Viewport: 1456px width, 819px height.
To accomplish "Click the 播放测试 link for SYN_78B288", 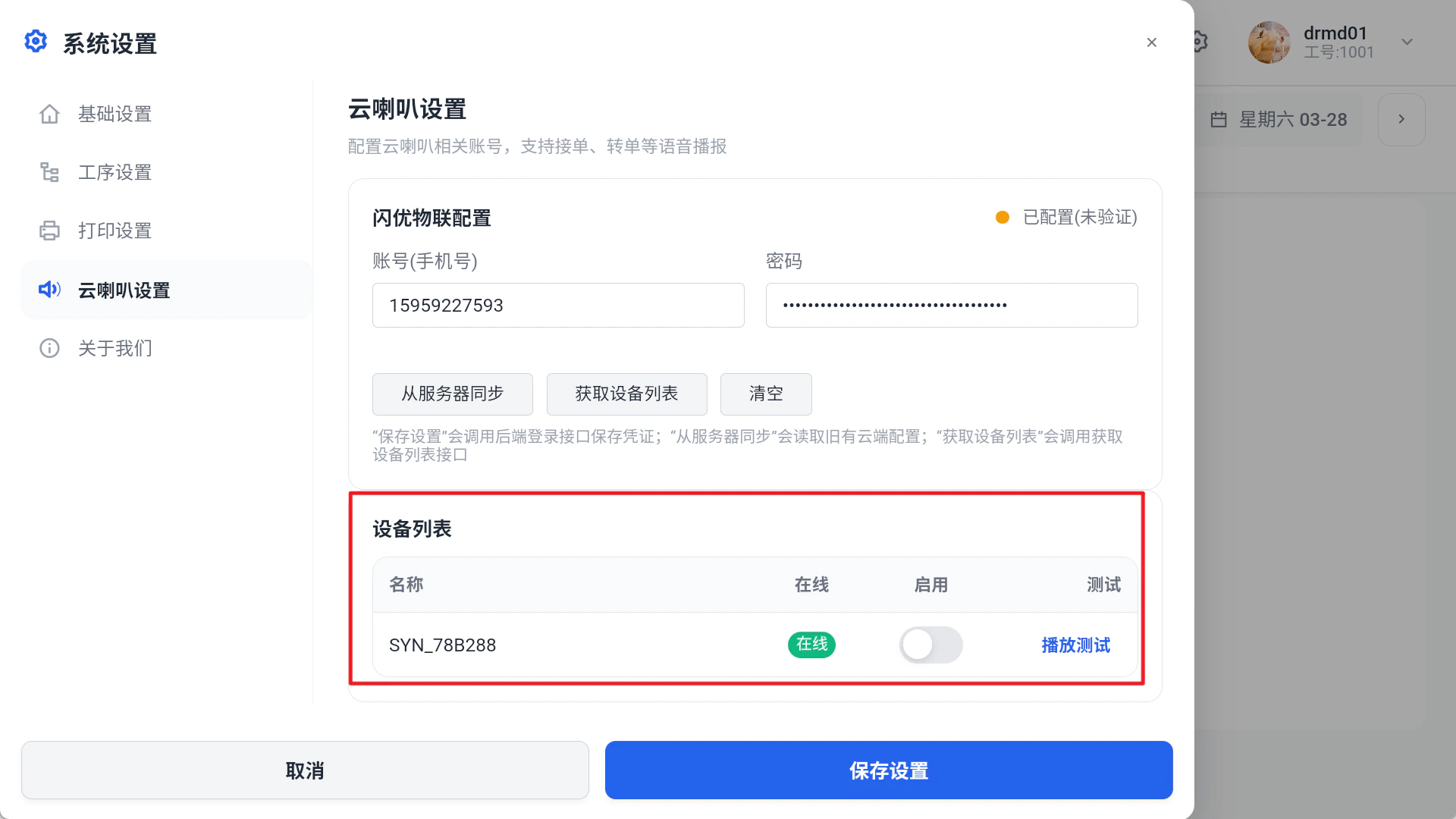I will 1075,645.
